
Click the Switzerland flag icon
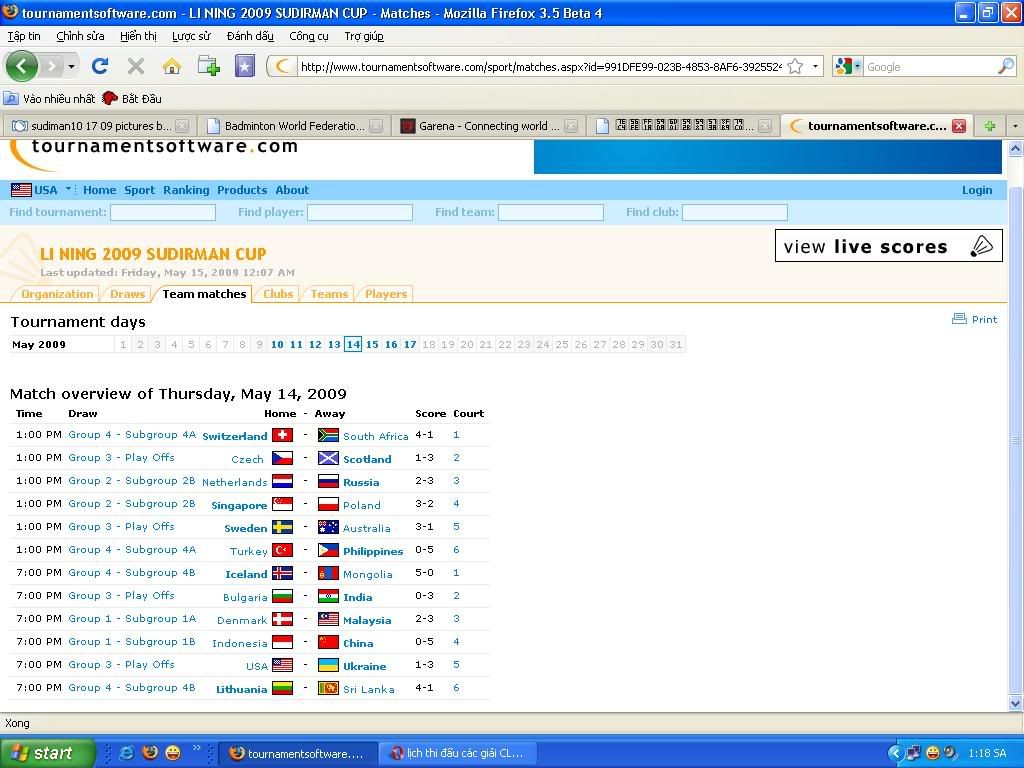point(282,435)
